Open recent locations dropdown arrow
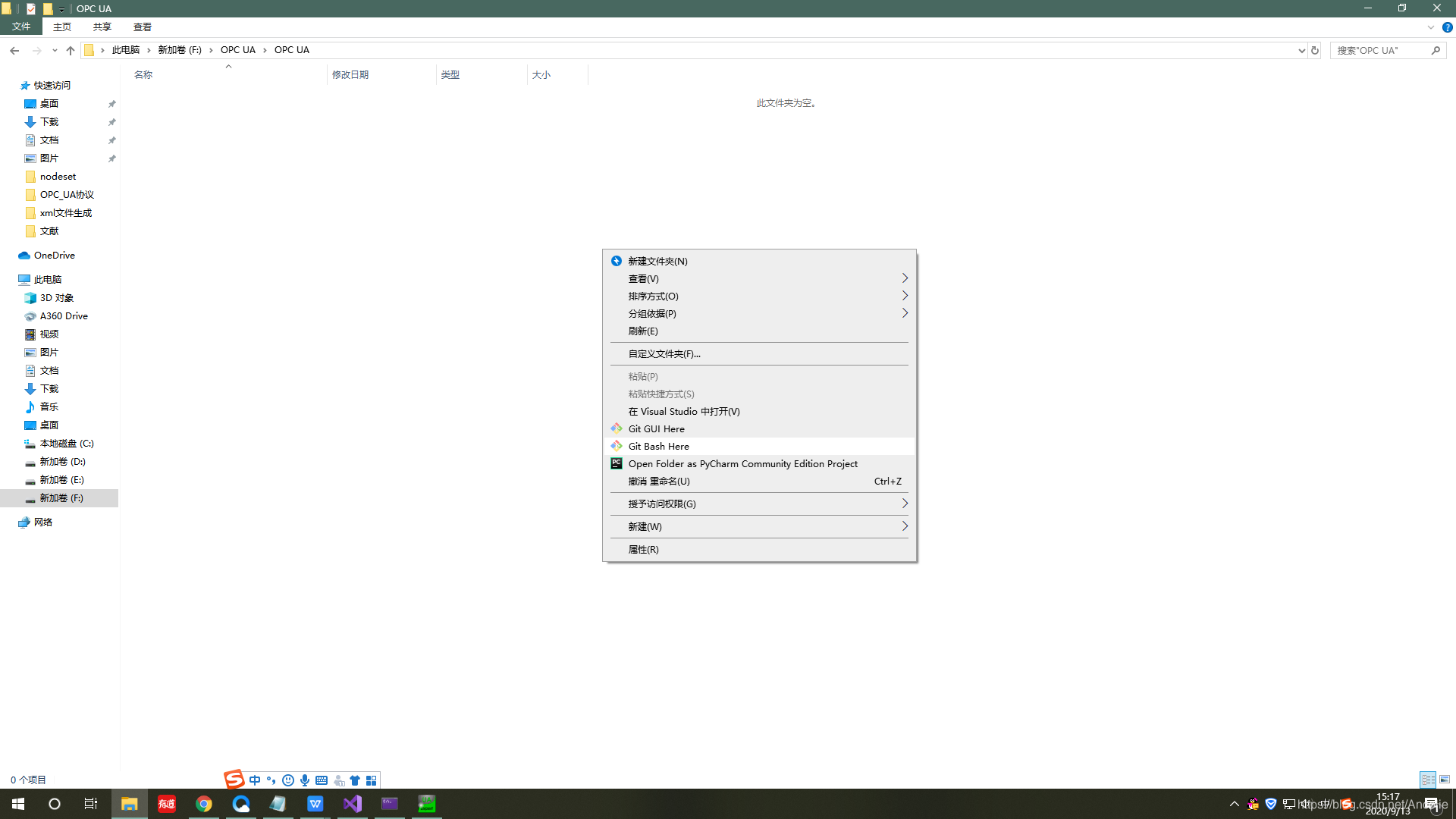 55,50
